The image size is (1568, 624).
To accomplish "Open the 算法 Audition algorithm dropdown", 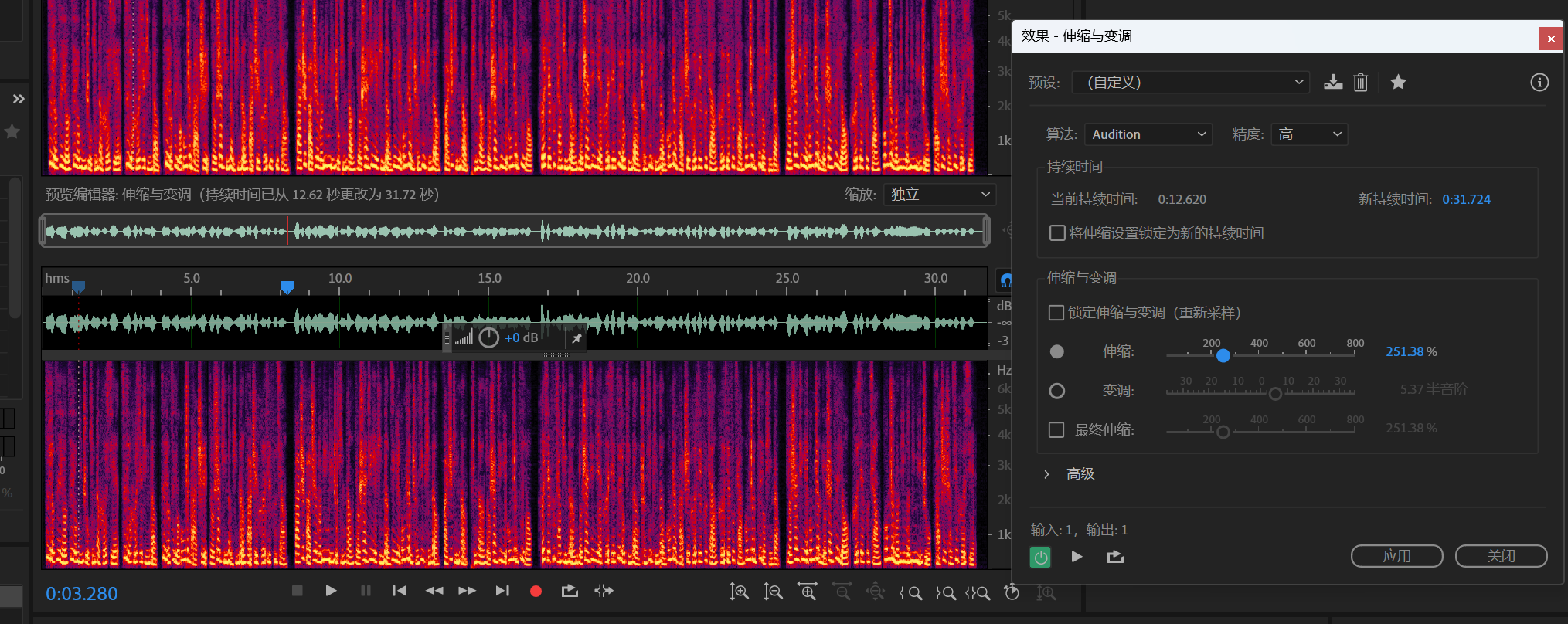I will pos(1148,134).
